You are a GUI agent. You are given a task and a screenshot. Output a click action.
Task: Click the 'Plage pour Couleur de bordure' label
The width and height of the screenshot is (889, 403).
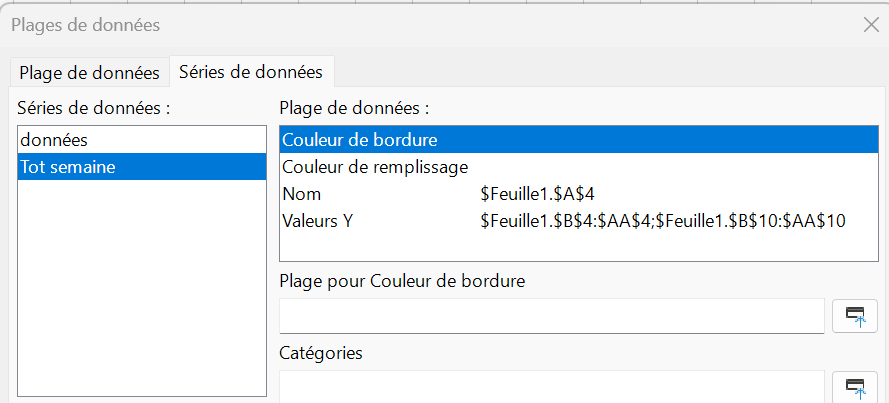pos(403,281)
